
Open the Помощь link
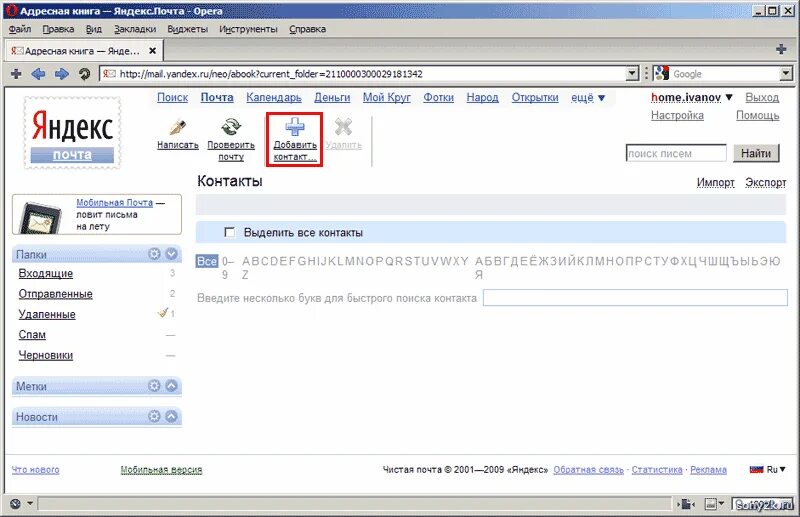tap(757, 115)
